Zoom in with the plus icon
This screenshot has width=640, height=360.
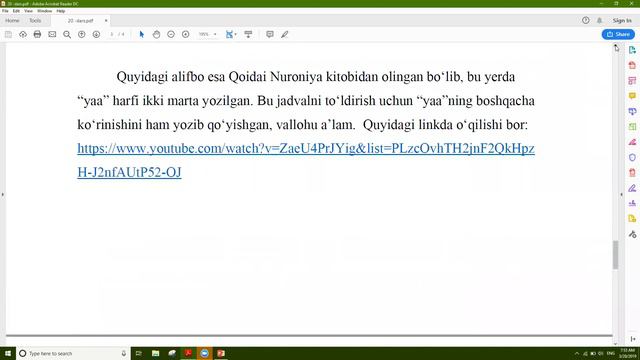186,34
